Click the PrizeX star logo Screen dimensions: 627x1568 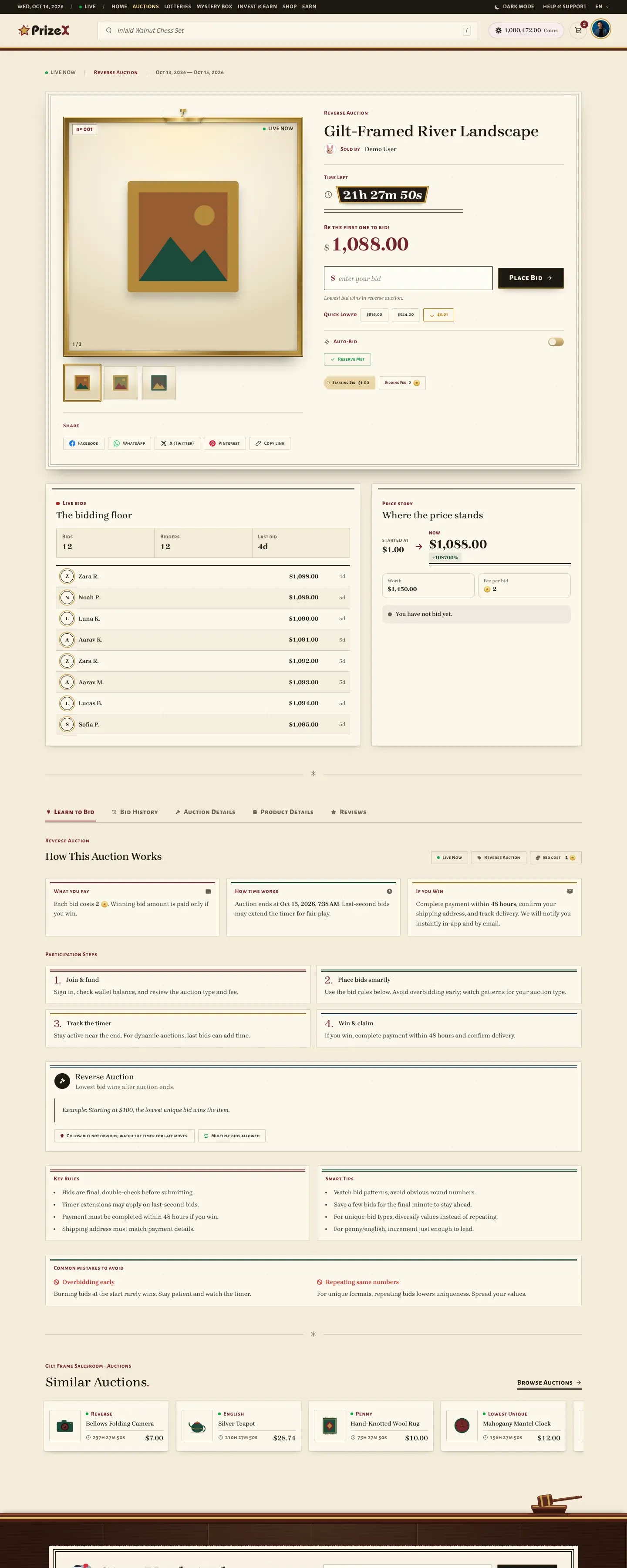click(x=44, y=30)
